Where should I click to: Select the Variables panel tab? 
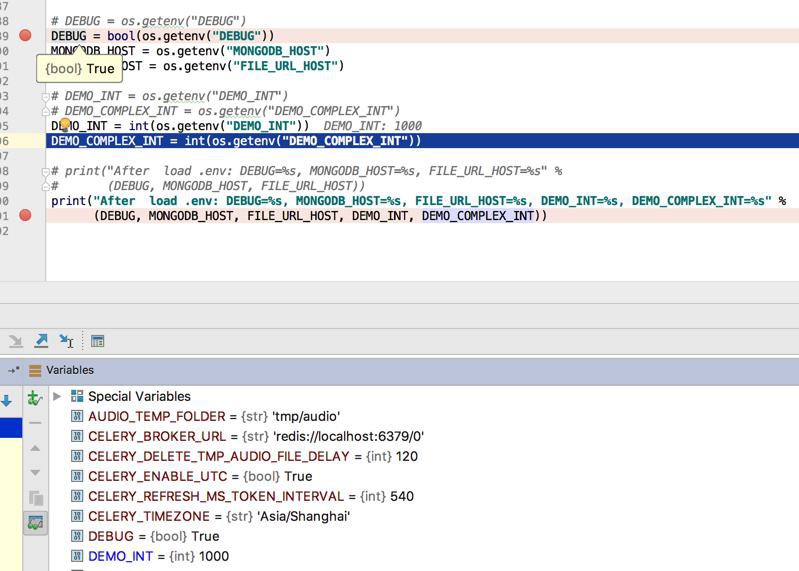pyautogui.click(x=62, y=370)
